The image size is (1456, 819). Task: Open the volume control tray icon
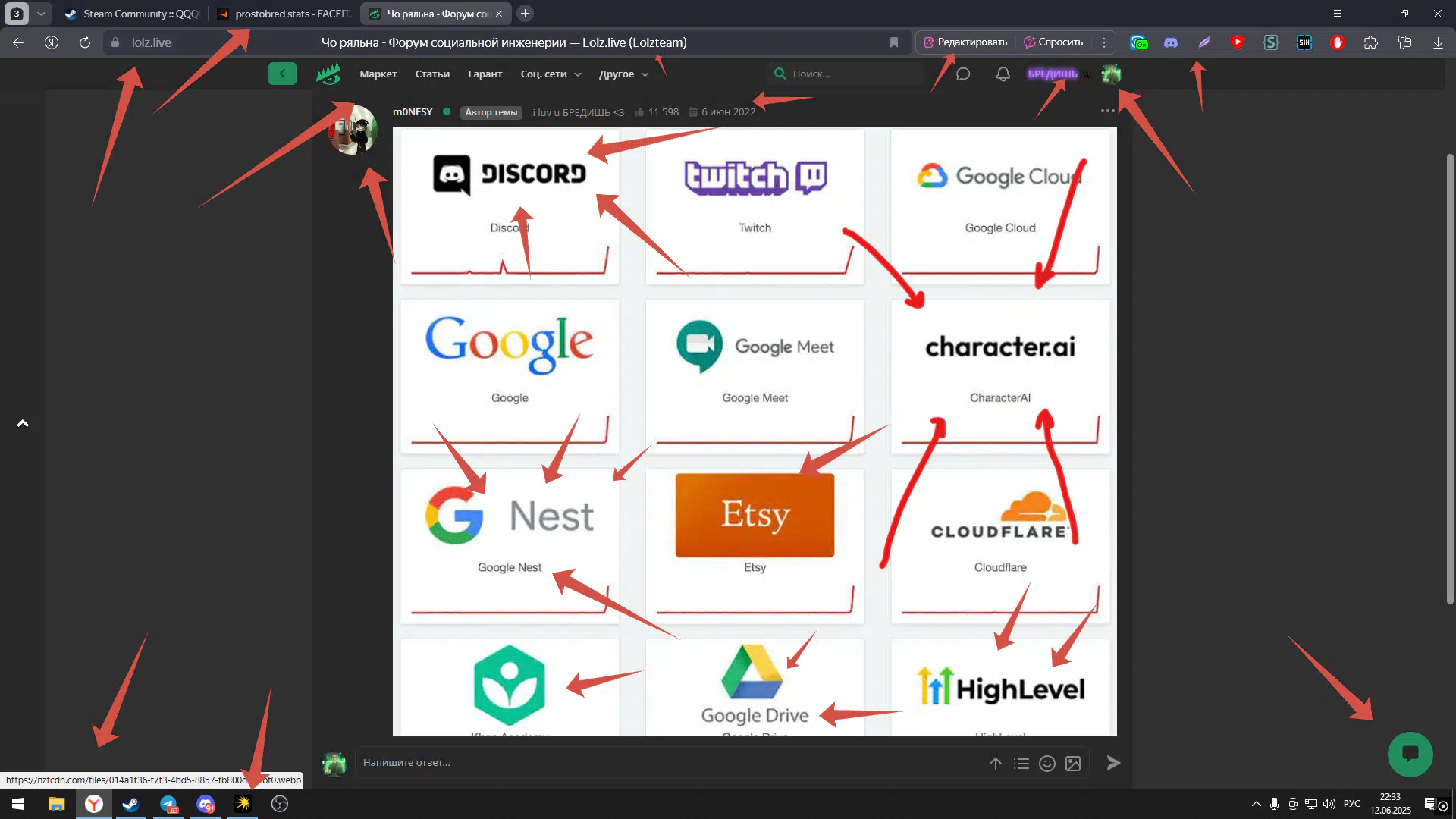(x=1329, y=804)
